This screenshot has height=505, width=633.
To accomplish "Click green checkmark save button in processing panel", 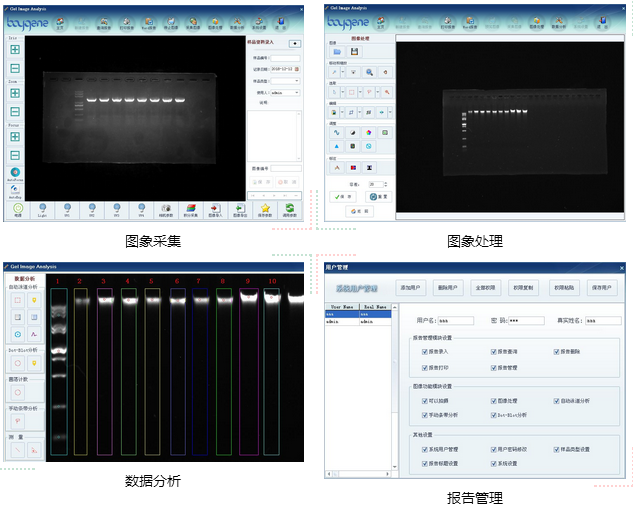I will pyautogui.click(x=343, y=197).
